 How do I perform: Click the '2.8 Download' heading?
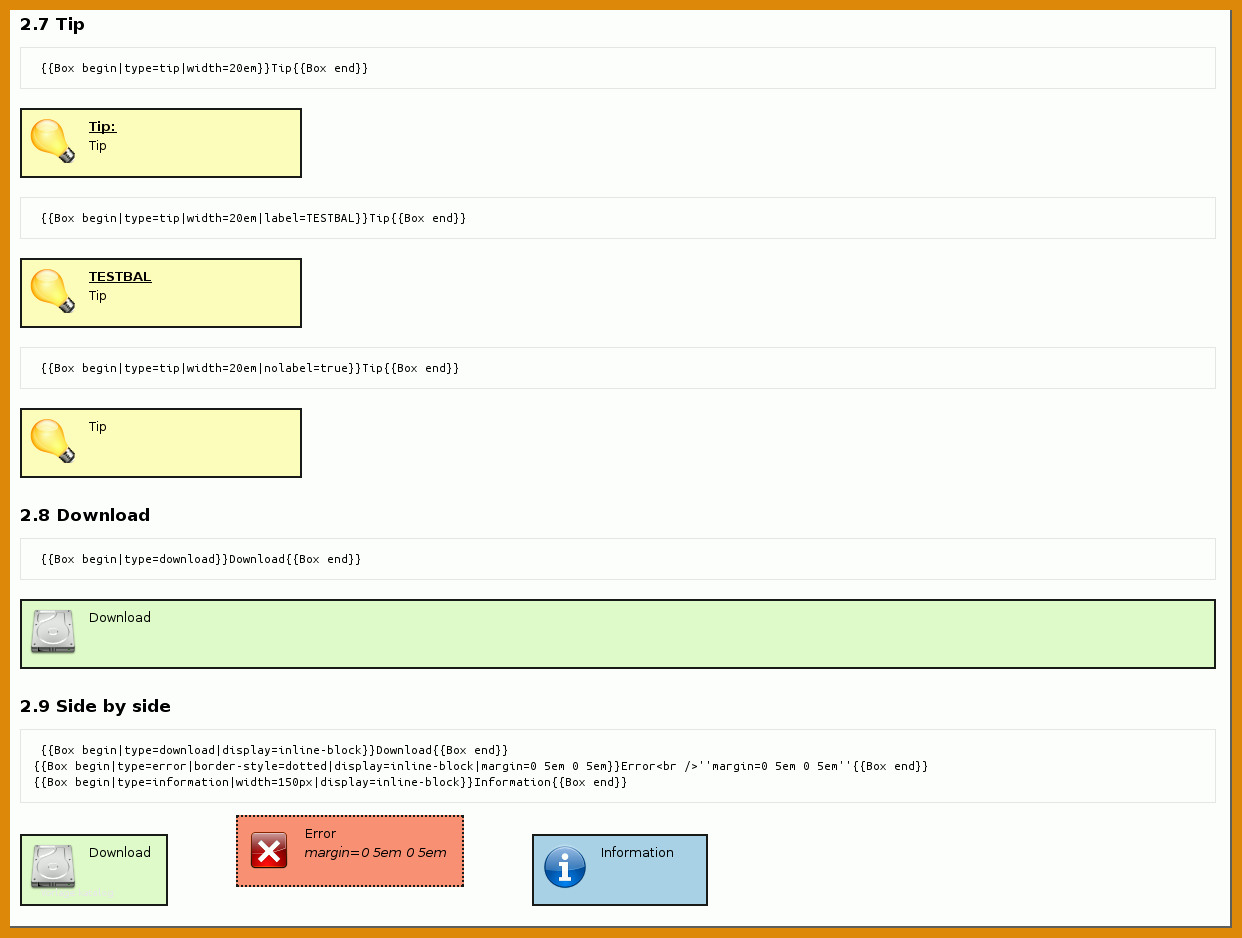click(85, 515)
